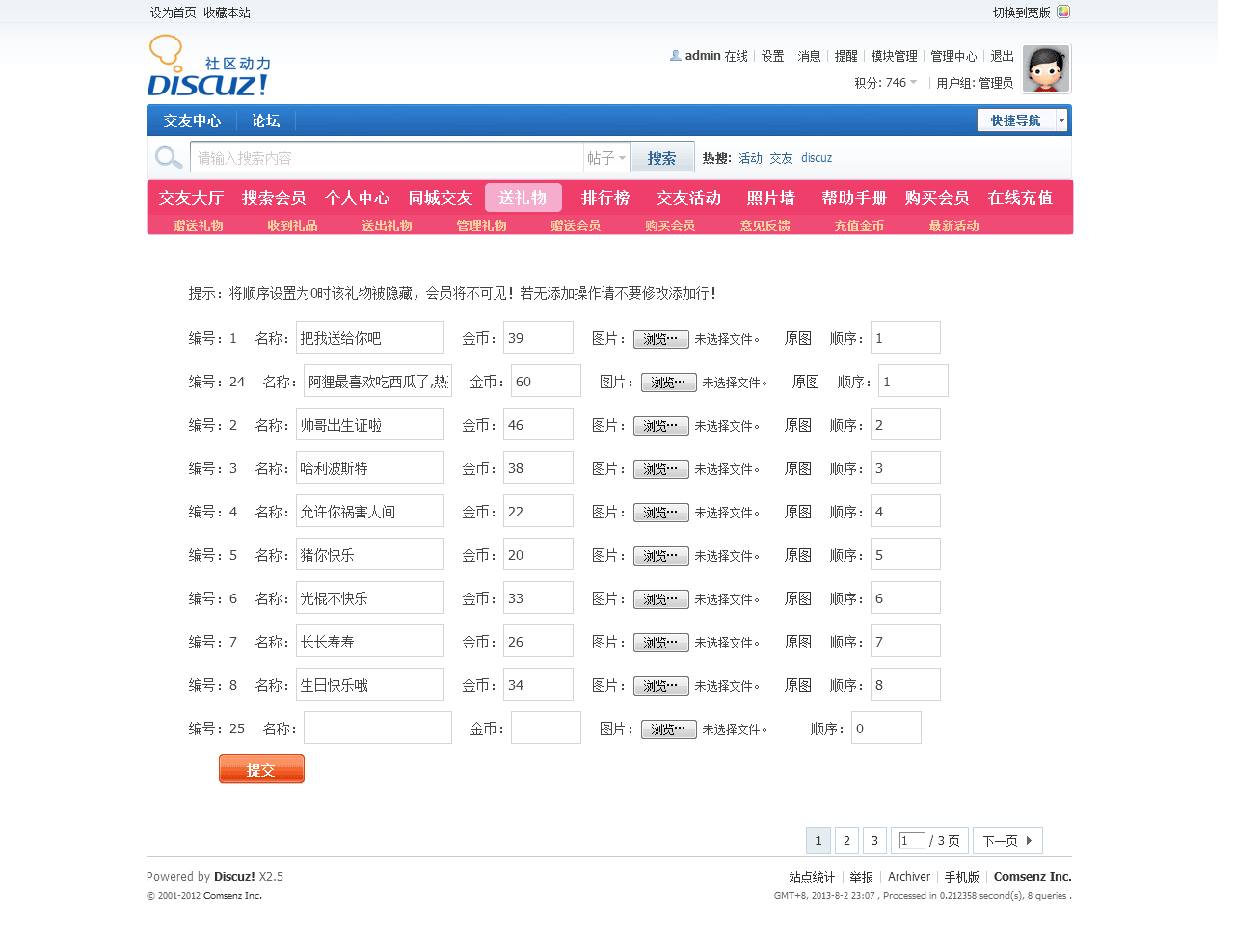Click the Discuz! logo in the header
The width and height of the screenshot is (1234, 952).
(x=209, y=66)
